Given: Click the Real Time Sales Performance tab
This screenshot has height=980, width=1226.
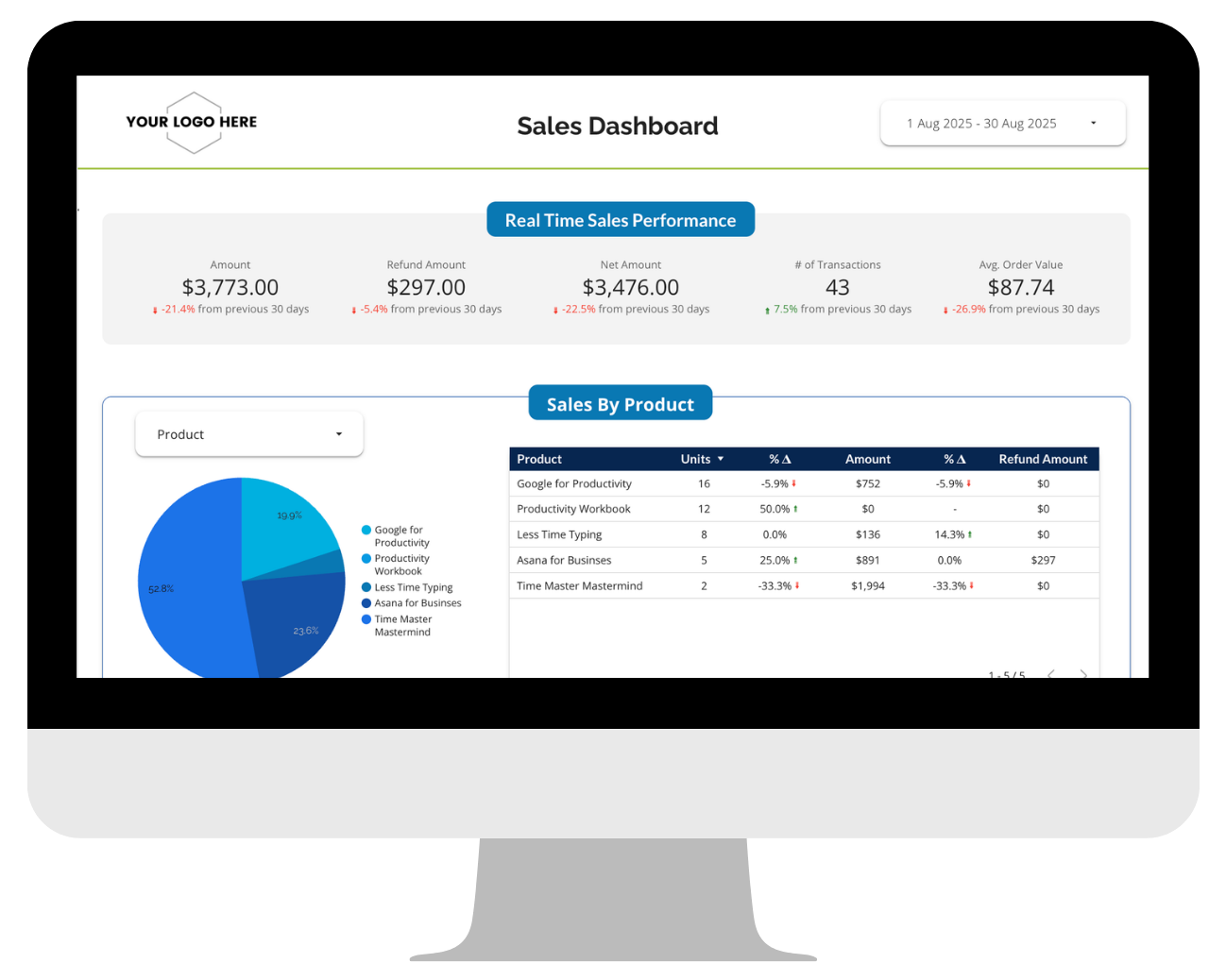Looking at the screenshot, I should tap(621, 219).
